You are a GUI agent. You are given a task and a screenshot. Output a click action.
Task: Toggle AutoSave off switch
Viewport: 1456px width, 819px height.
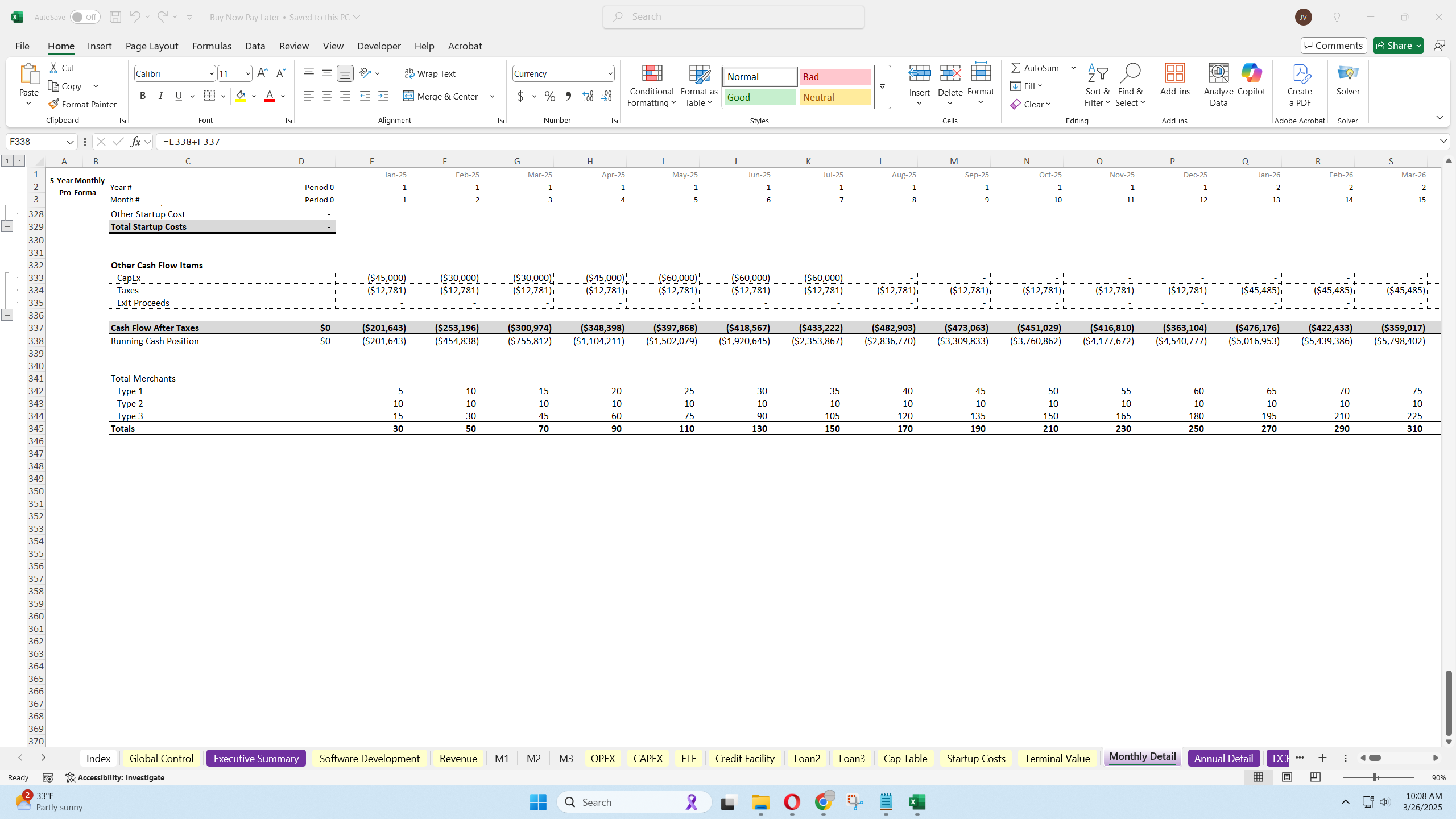84,16
